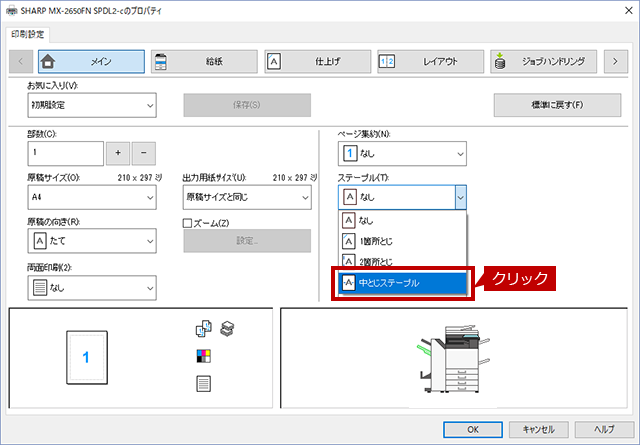Open 原稿サイズ A4 dropdown
The height and width of the screenshot is (445, 640).
(92, 197)
